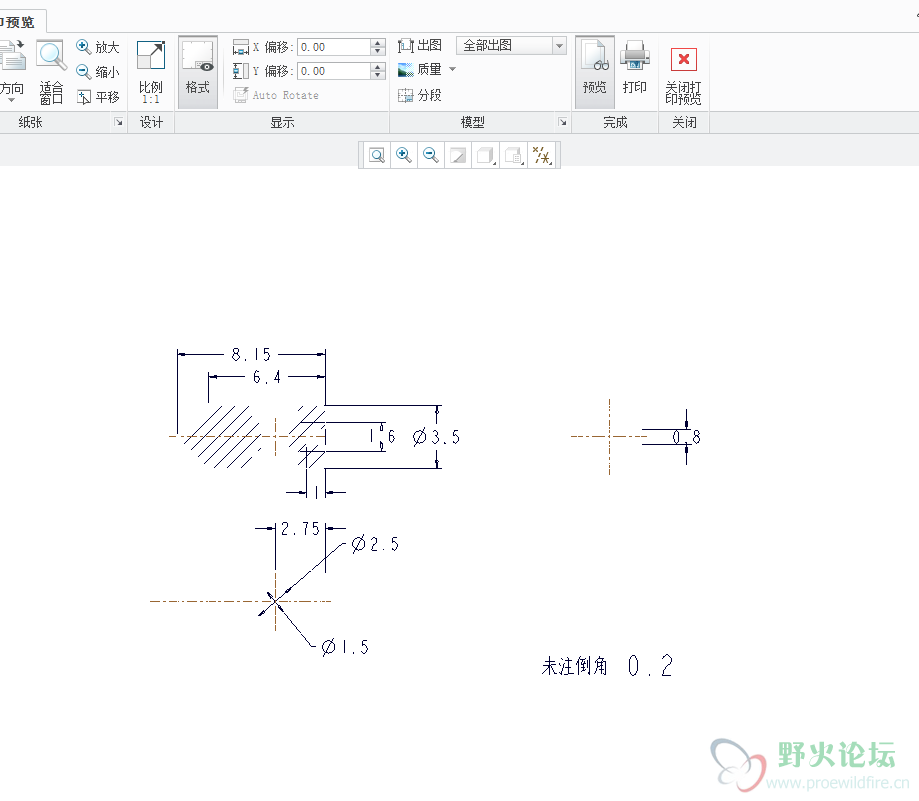The image size is (919, 801).
Task: Click the Y 偏移 value field
Action: [x=334, y=71]
